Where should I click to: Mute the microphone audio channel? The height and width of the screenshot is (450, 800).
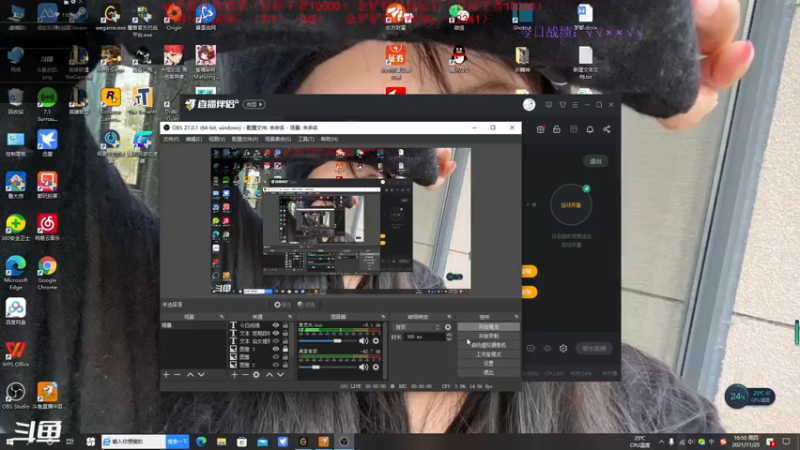363,340
